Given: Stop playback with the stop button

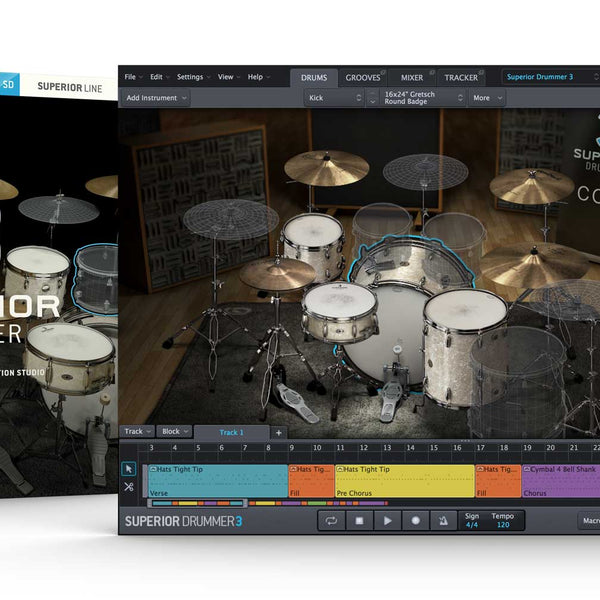Looking at the screenshot, I should click(359, 520).
